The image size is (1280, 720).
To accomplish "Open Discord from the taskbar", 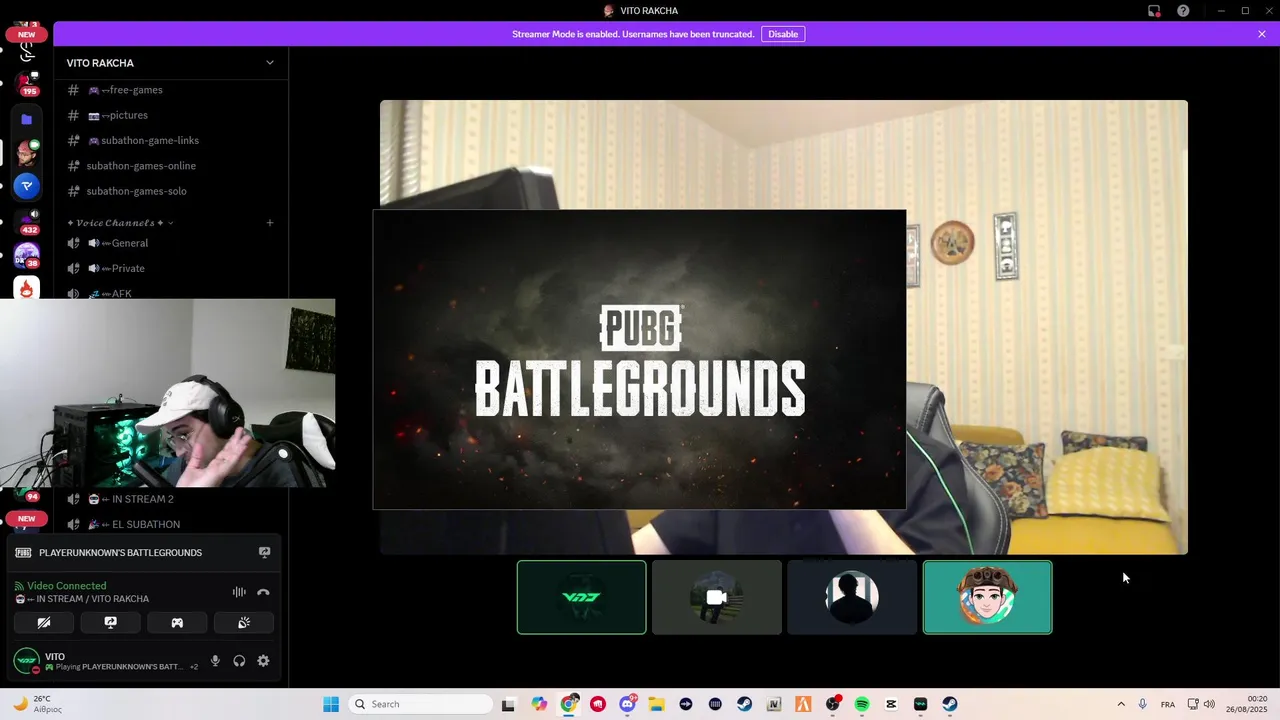I will [x=628, y=704].
